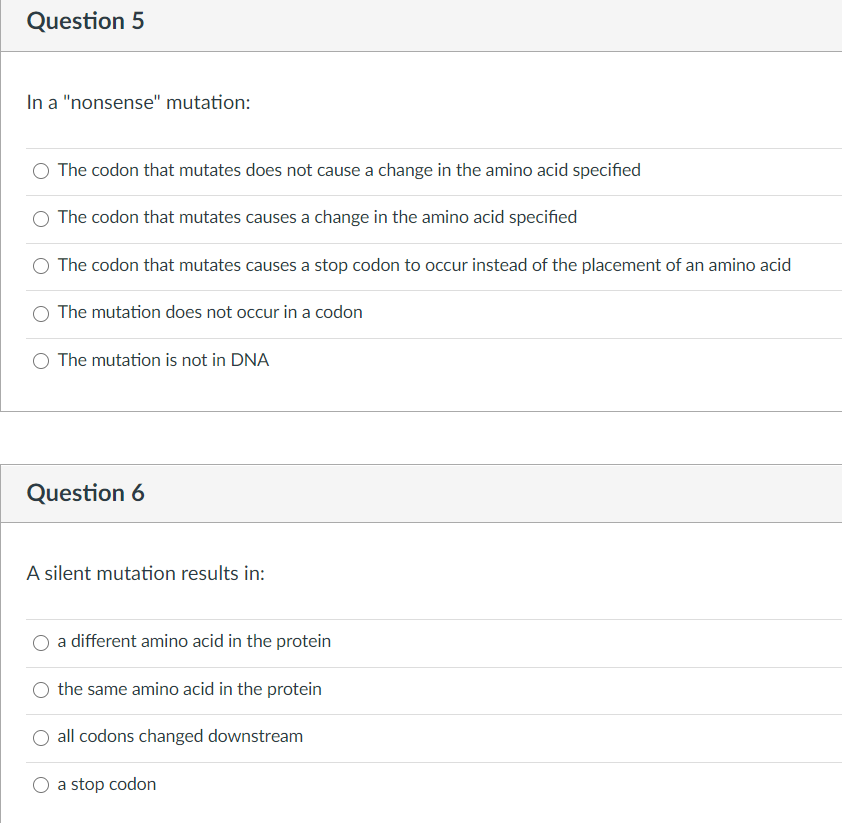Click answer text 'a stop codon' label
The width and height of the screenshot is (842, 823).
[107, 784]
